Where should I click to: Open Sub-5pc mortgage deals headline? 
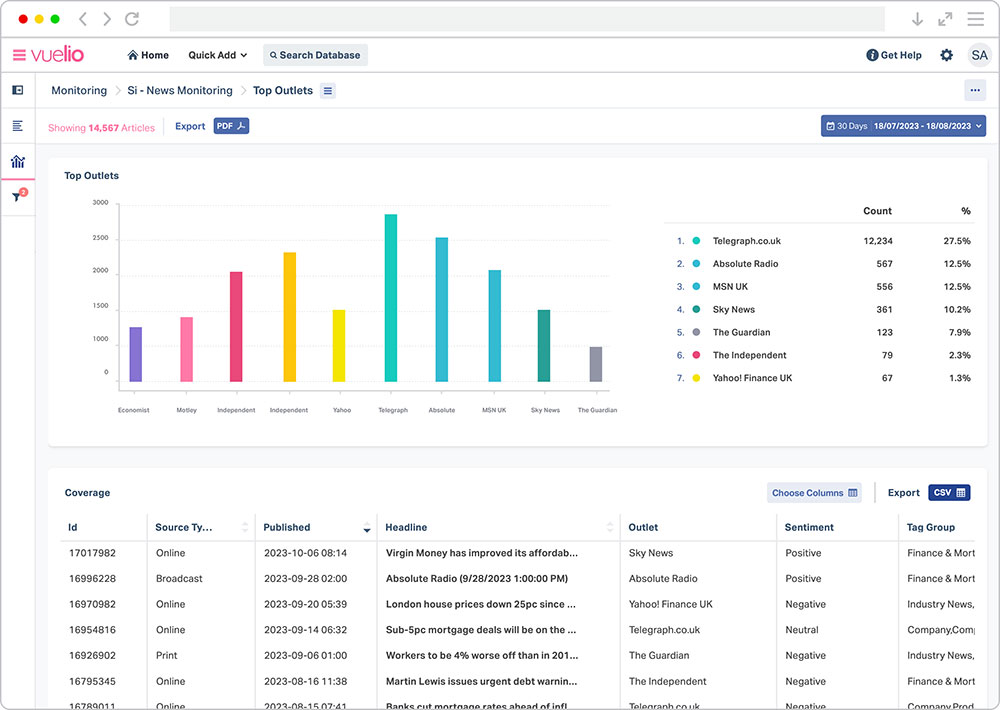coord(481,630)
